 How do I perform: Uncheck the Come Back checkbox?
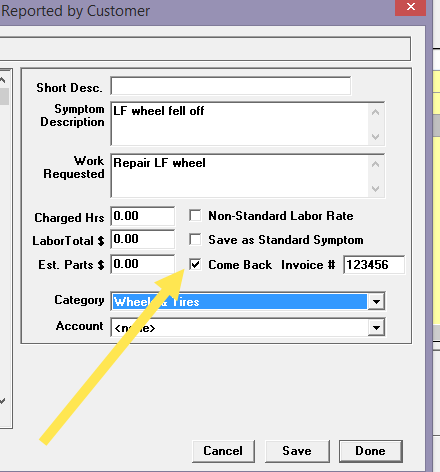(x=195, y=264)
